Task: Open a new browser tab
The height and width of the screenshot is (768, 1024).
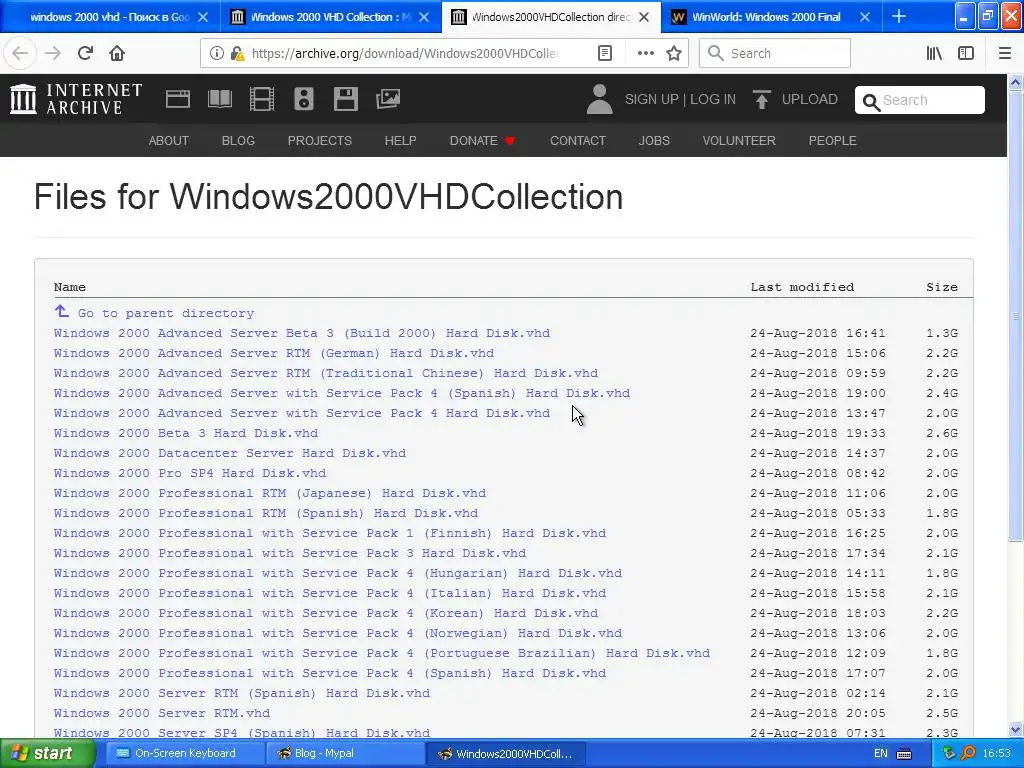Action: pos(899,16)
